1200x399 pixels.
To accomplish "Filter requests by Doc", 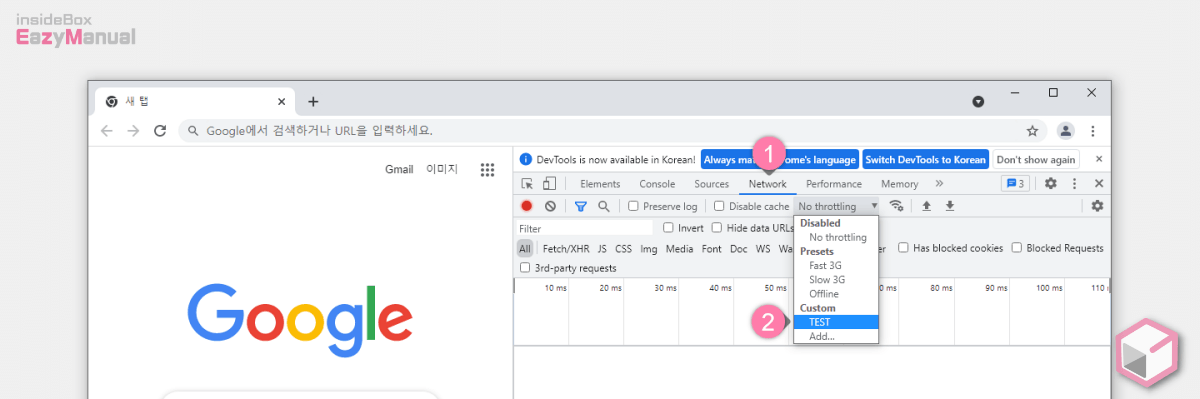I will 738,248.
